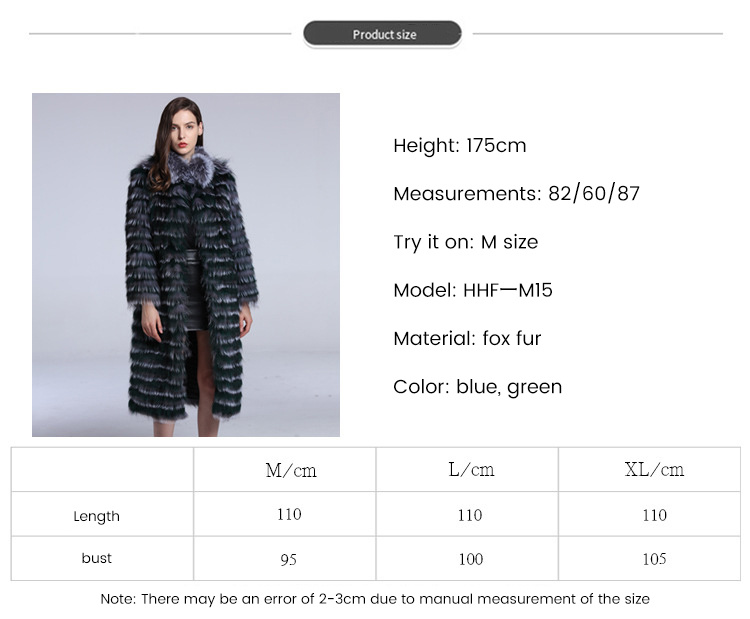The width and height of the screenshot is (750, 619).
Task: Select the Color: blue, green line
Action: 477,387
